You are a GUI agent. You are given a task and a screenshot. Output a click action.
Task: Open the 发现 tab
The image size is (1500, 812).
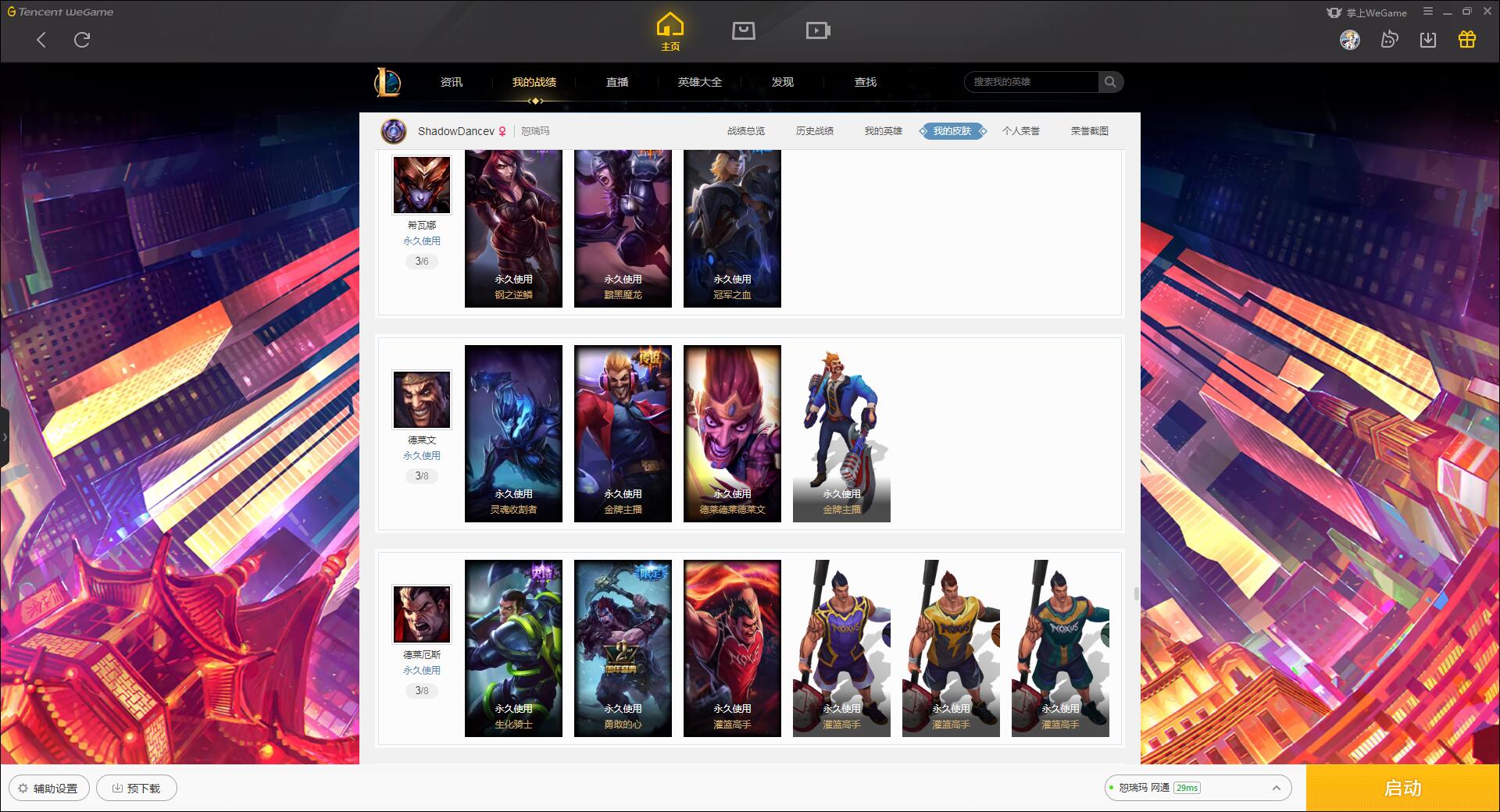point(783,82)
